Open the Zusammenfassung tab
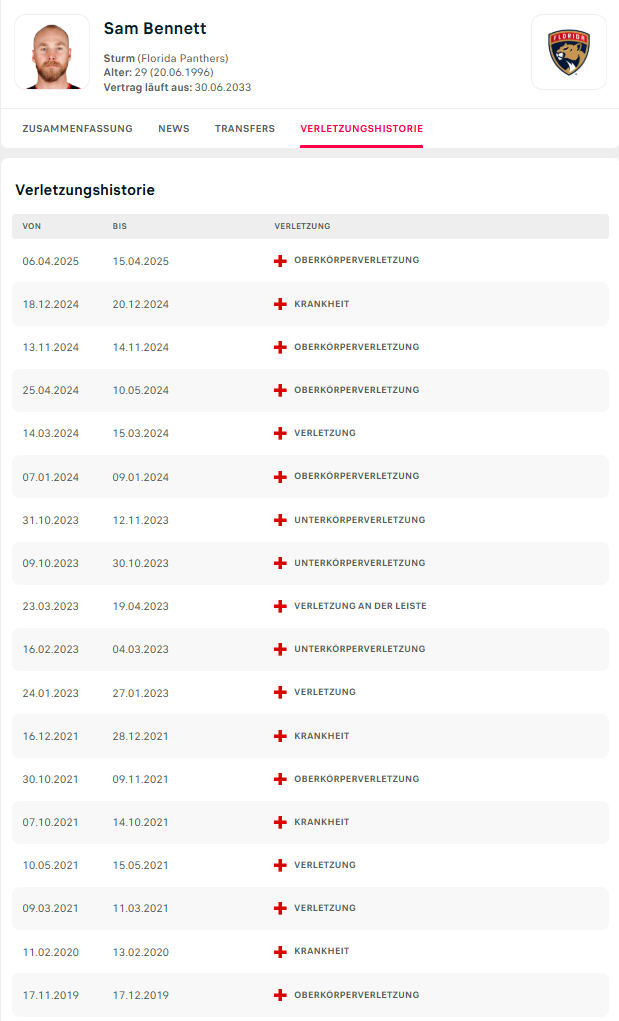 click(x=77, y=129)
